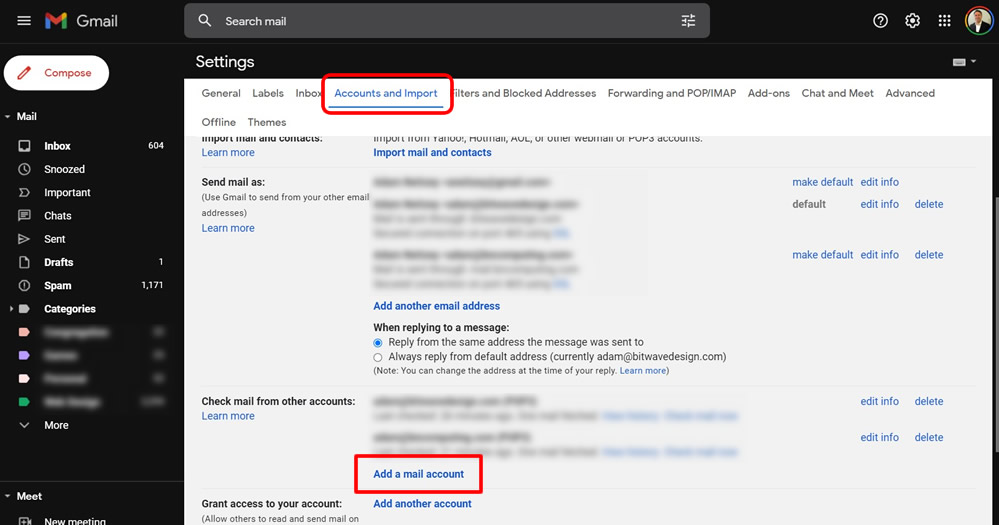Switch to Filters and Blocked Addresses tab

pyautogui.click(x=524, y=93)
